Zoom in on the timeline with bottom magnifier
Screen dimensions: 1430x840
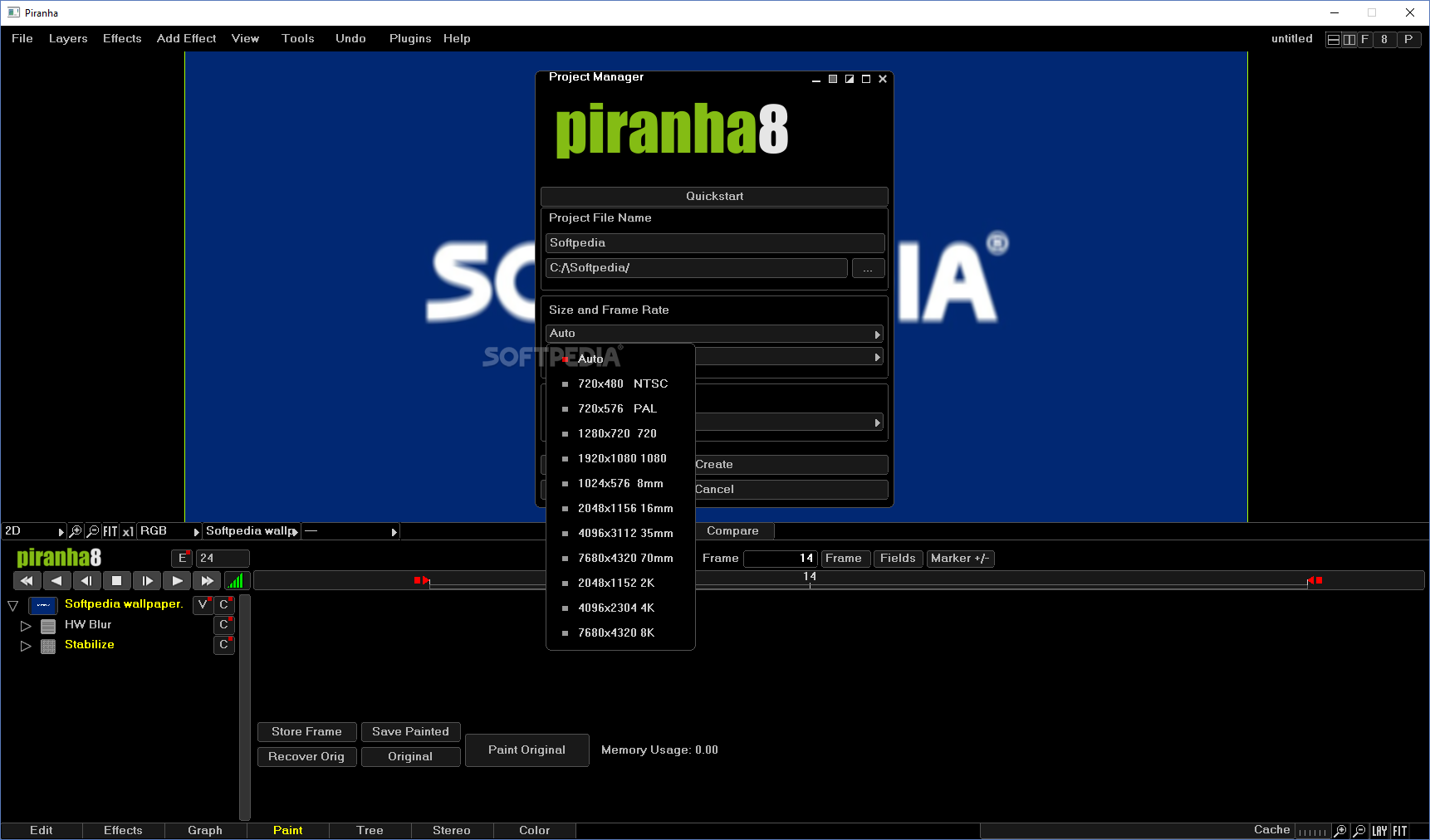tap(1340, 831)
